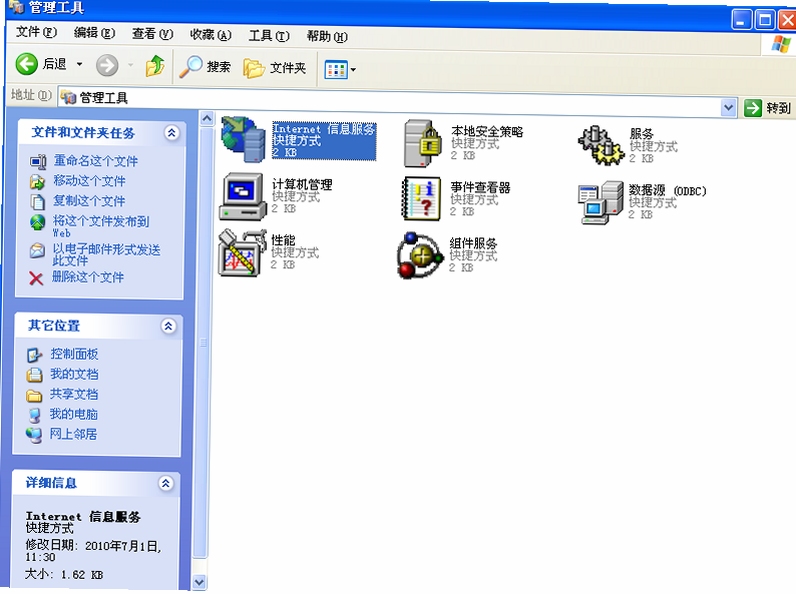Select the 性能 chart icon
Viewport: 796px width, 594px height.
click(x=242, y=252)
